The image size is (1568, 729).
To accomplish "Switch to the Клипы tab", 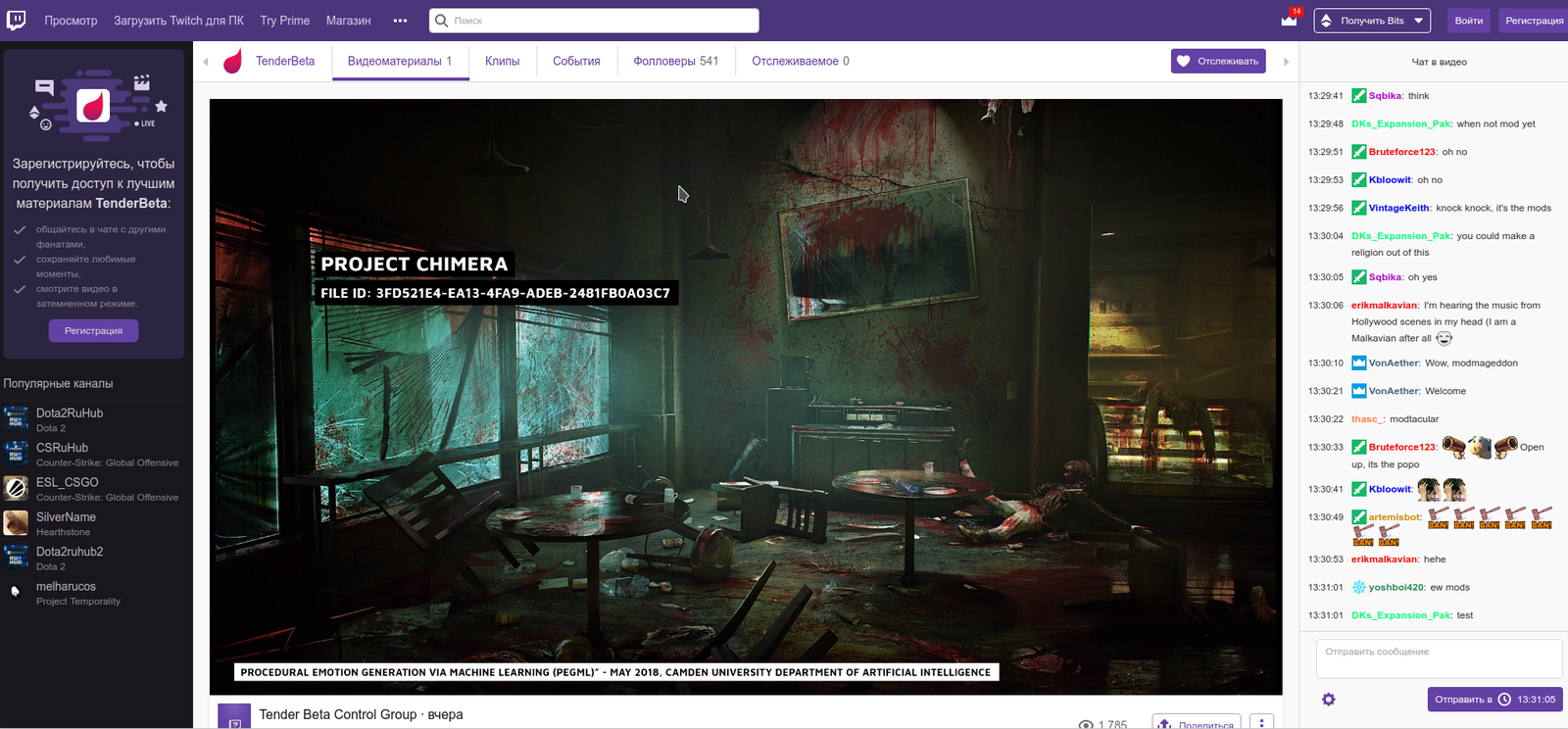I will tap(502, 61).
